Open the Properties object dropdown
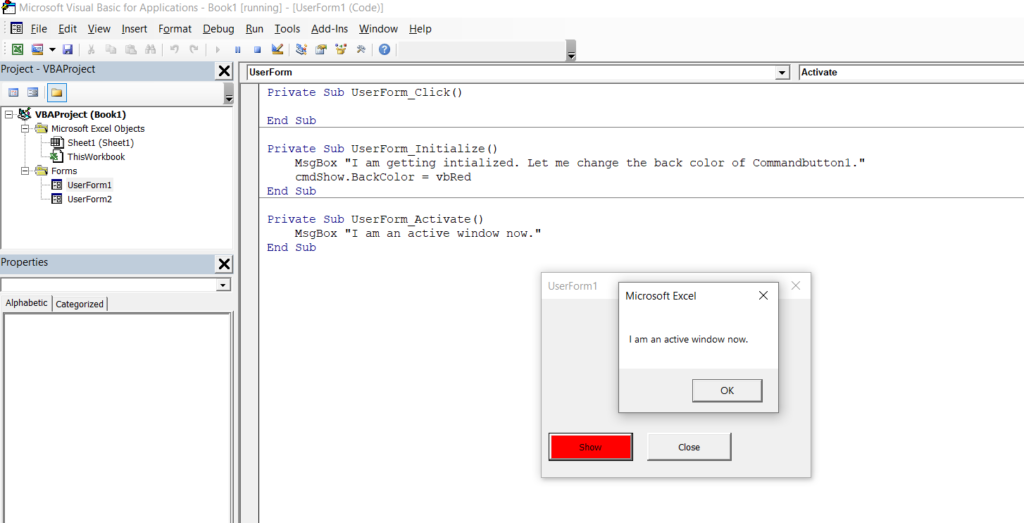Viewport: 1024px width, 523px height. pos(224,285)
